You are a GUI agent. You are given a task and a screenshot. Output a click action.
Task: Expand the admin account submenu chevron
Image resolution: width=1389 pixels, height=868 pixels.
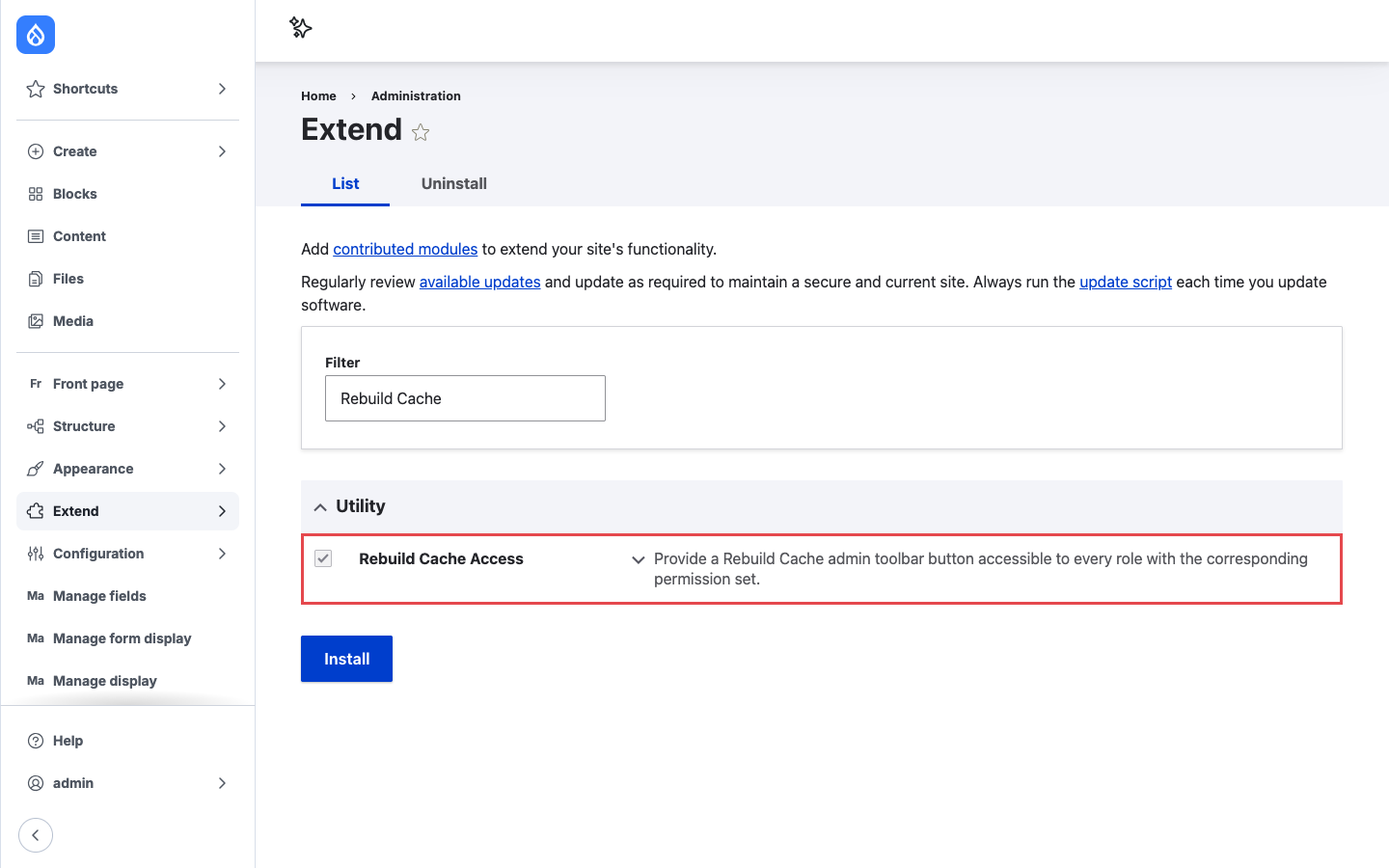(x=222, y=783)
